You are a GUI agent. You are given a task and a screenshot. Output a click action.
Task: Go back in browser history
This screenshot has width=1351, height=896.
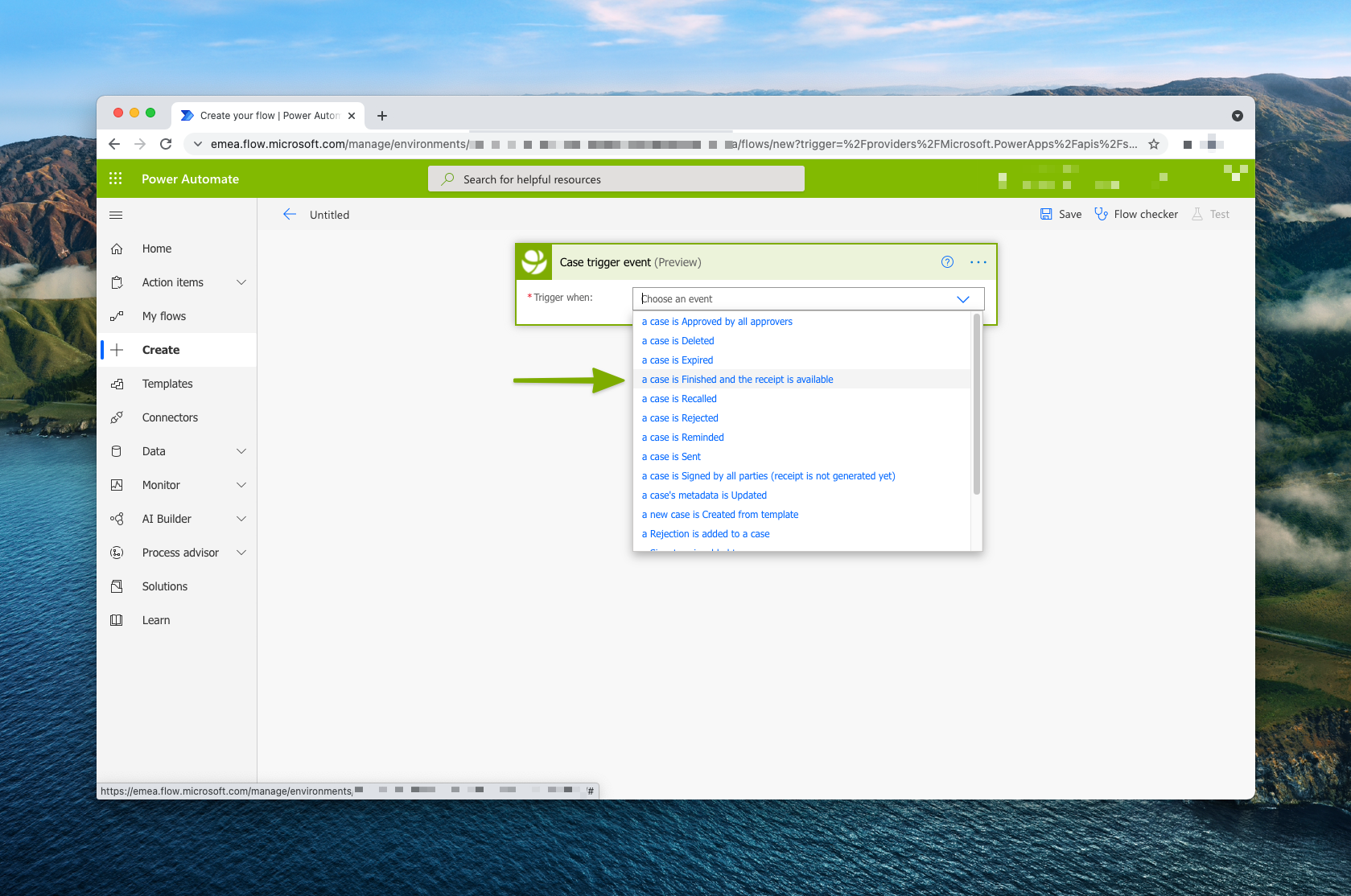[x=114, y=144]
